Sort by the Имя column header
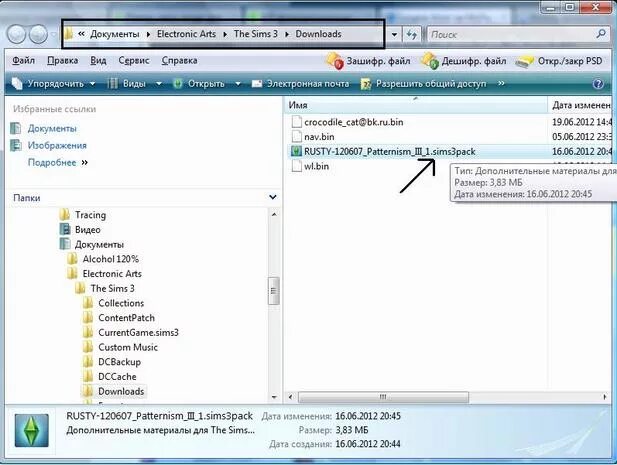 (415, 105)
